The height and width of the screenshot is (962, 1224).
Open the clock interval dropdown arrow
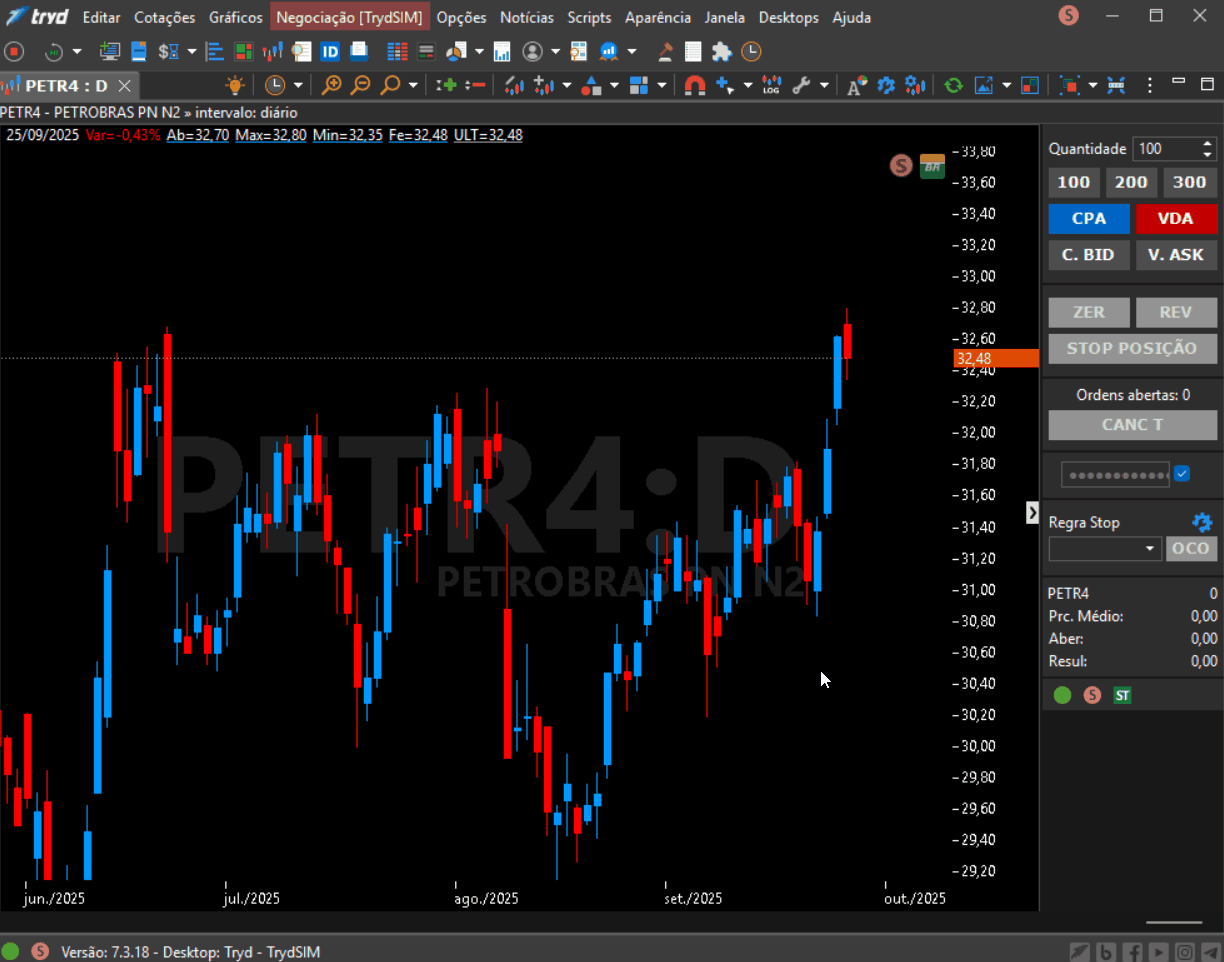coord(298,85)
